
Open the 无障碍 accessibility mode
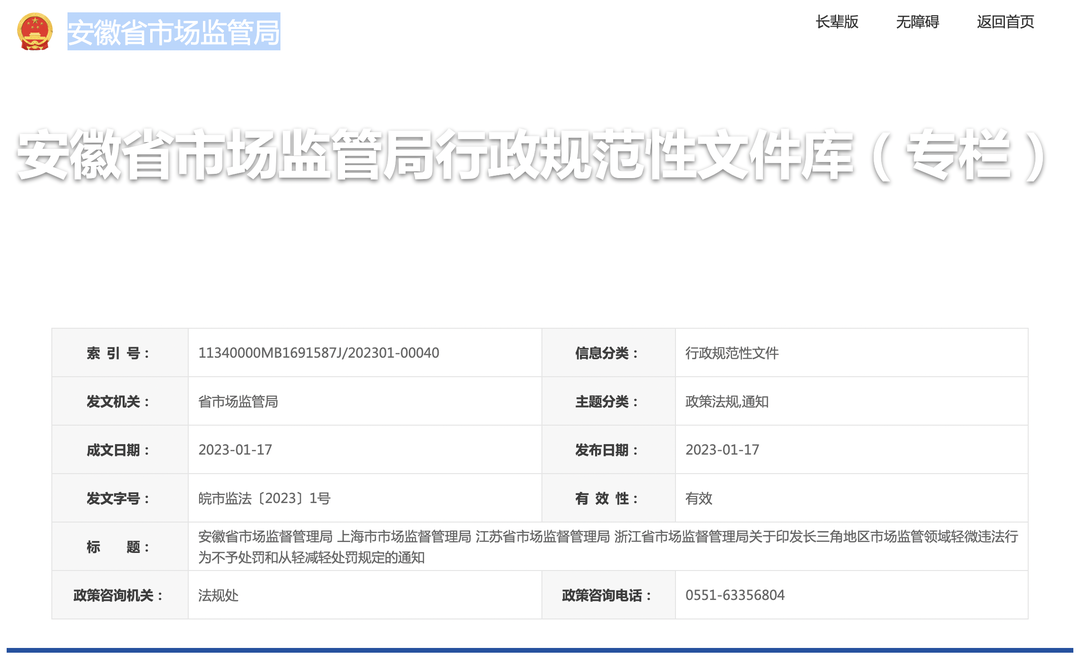[x=917, y=22]
